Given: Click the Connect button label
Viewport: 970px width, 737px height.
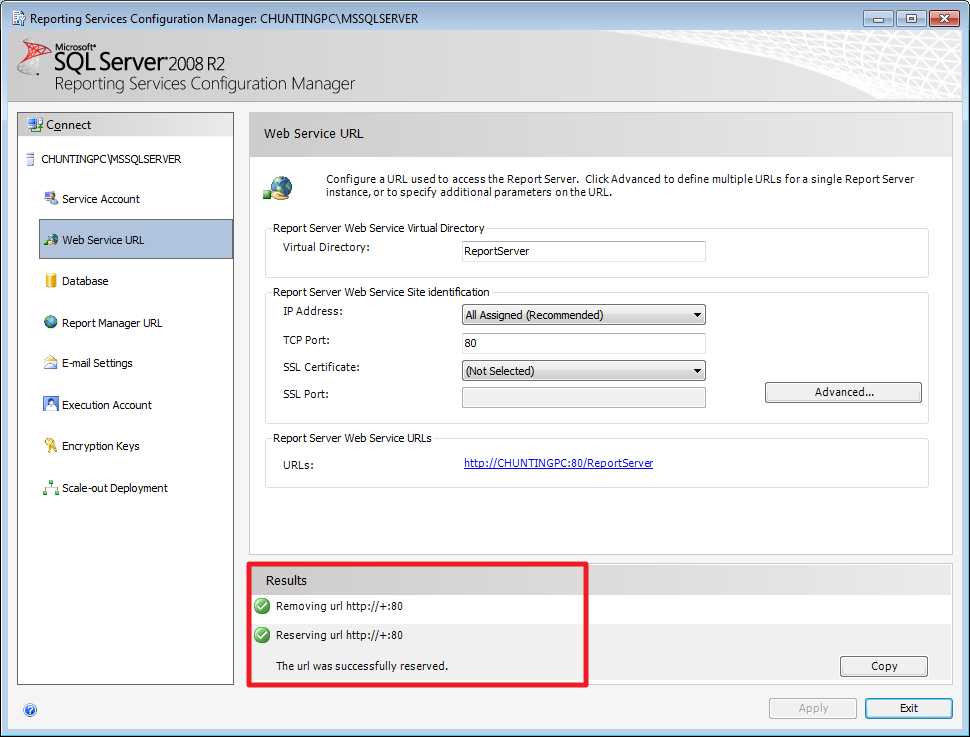Looking at the screenshot, I should pos(69,125).
